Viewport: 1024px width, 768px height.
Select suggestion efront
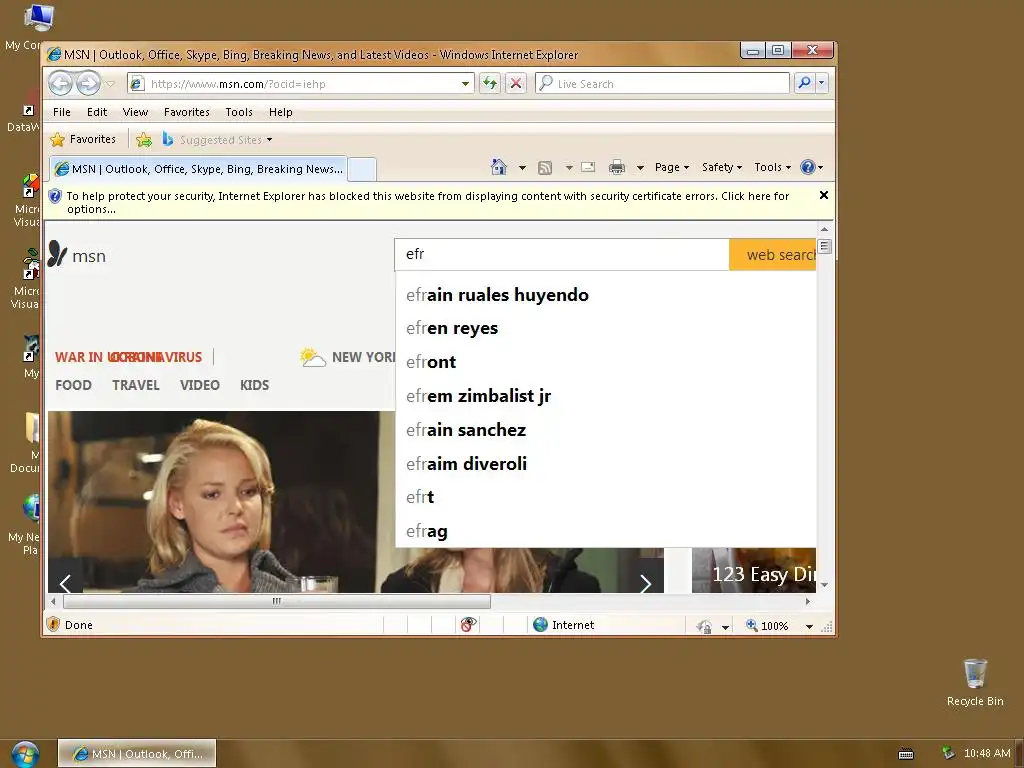tap(606, 362)
